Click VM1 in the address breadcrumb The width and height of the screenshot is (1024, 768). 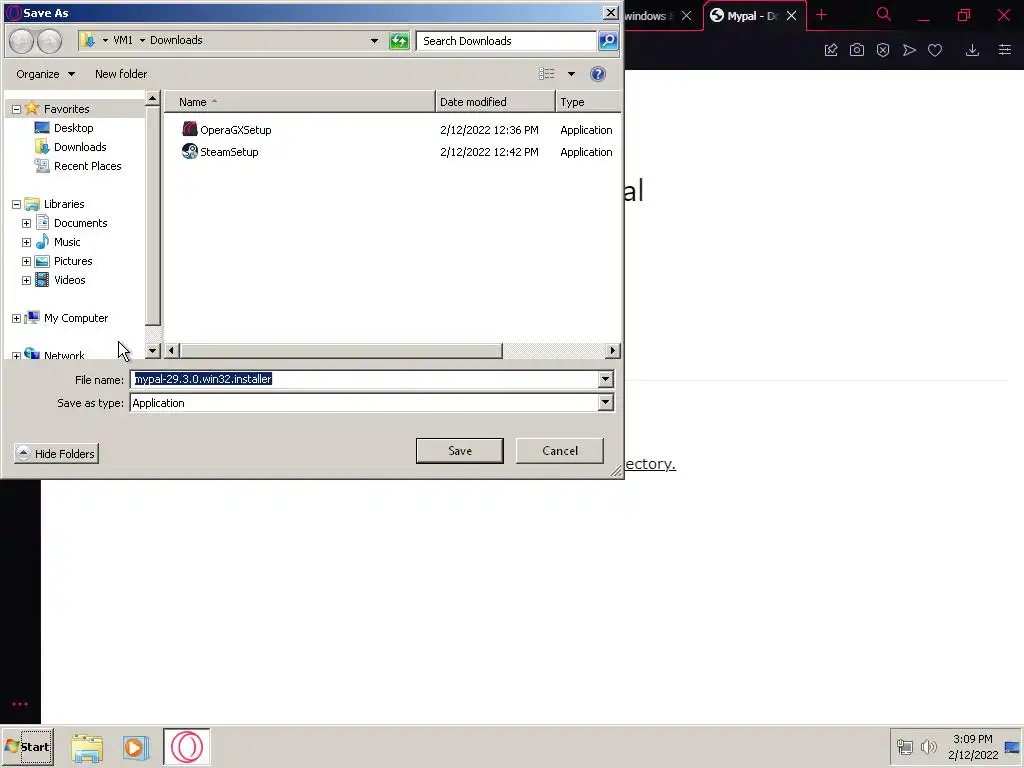tap(123, 40)
